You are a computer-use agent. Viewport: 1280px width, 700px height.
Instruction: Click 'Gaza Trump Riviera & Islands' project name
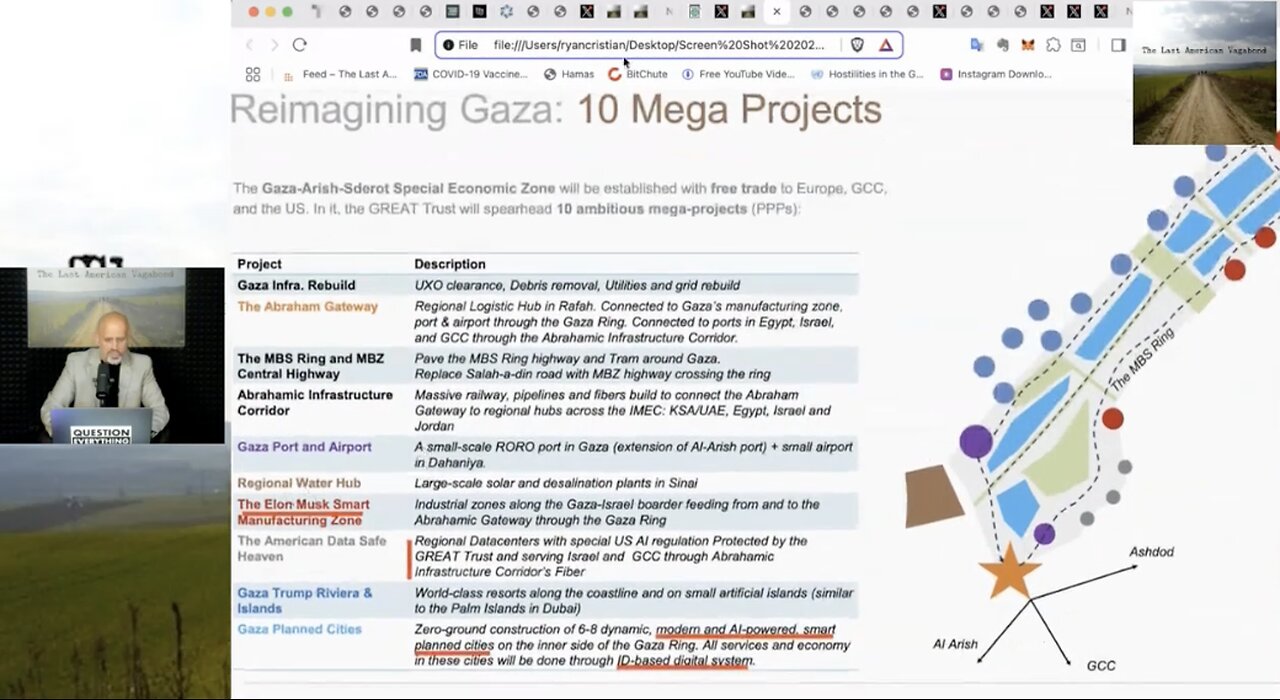tap(304, 600)
